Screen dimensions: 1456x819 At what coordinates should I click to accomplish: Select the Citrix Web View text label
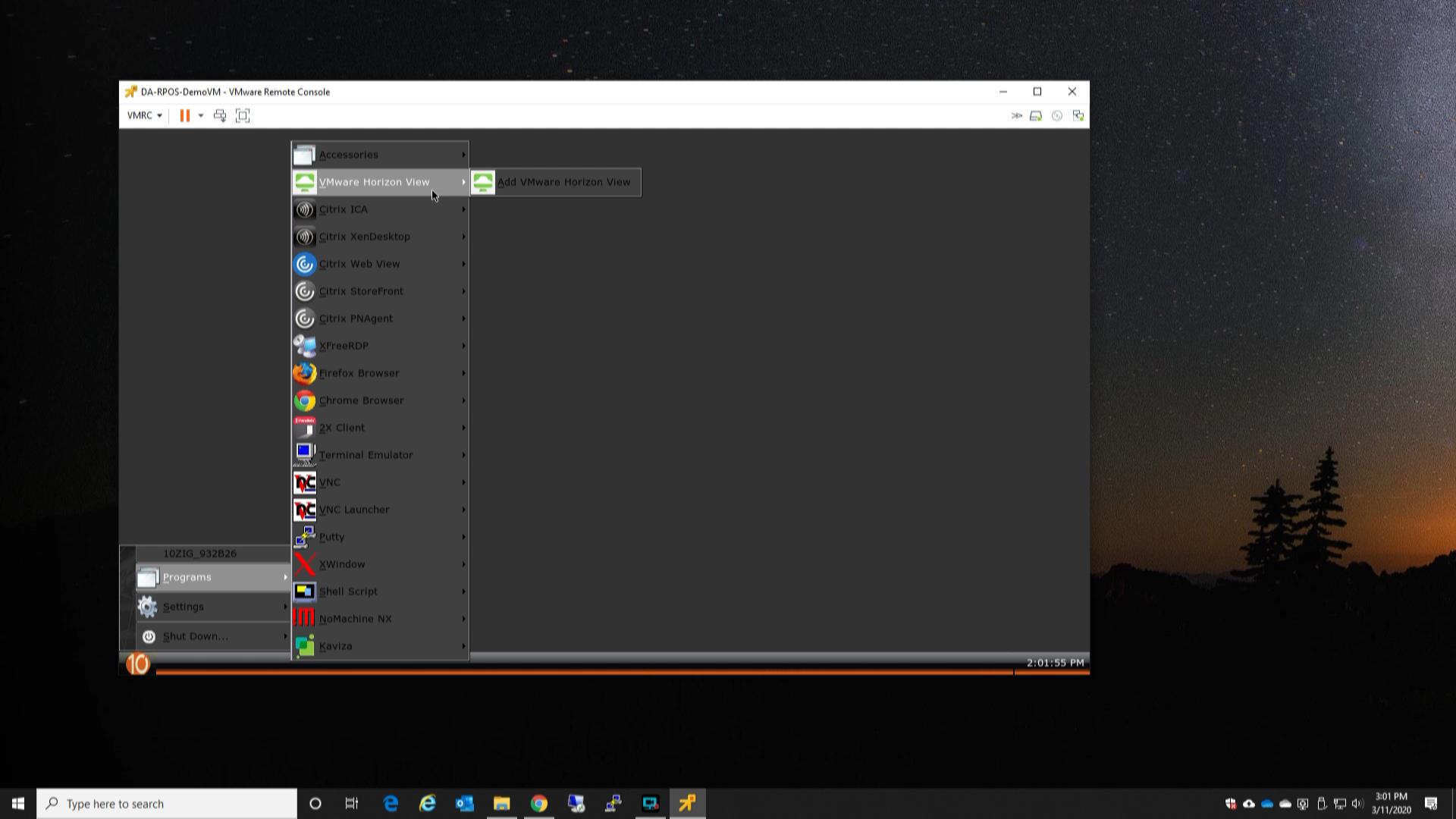click(x=359, y=264)
